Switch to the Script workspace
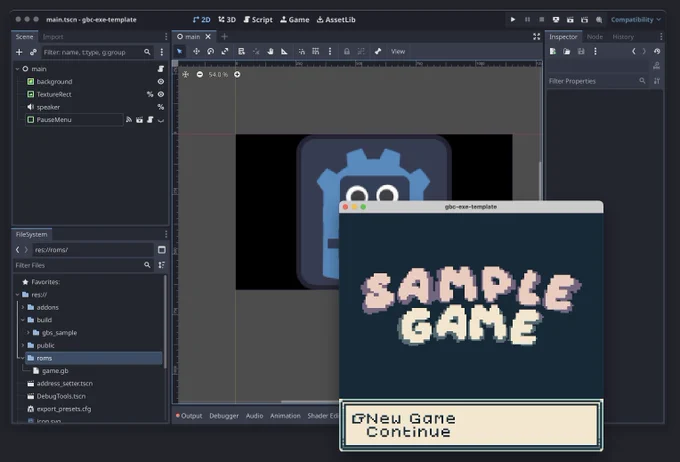The width and height of the screenshot is (680, 462). (258, 20)
